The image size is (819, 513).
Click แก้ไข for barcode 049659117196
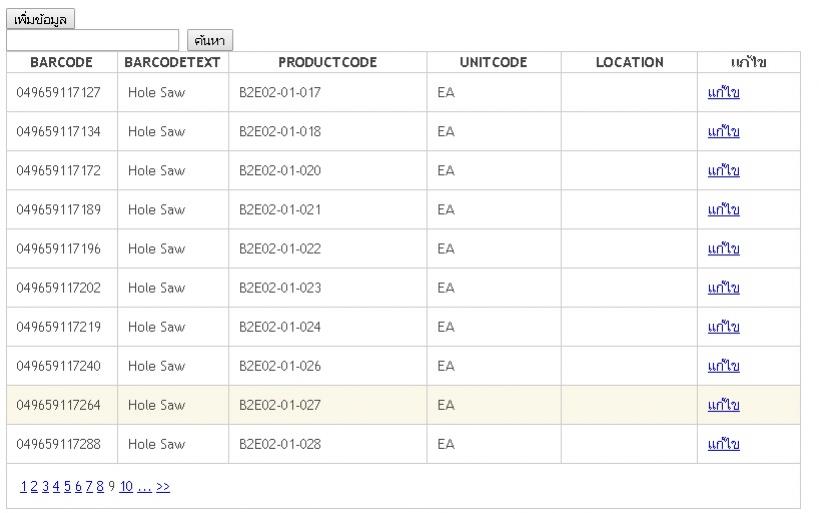click(723, 249)
